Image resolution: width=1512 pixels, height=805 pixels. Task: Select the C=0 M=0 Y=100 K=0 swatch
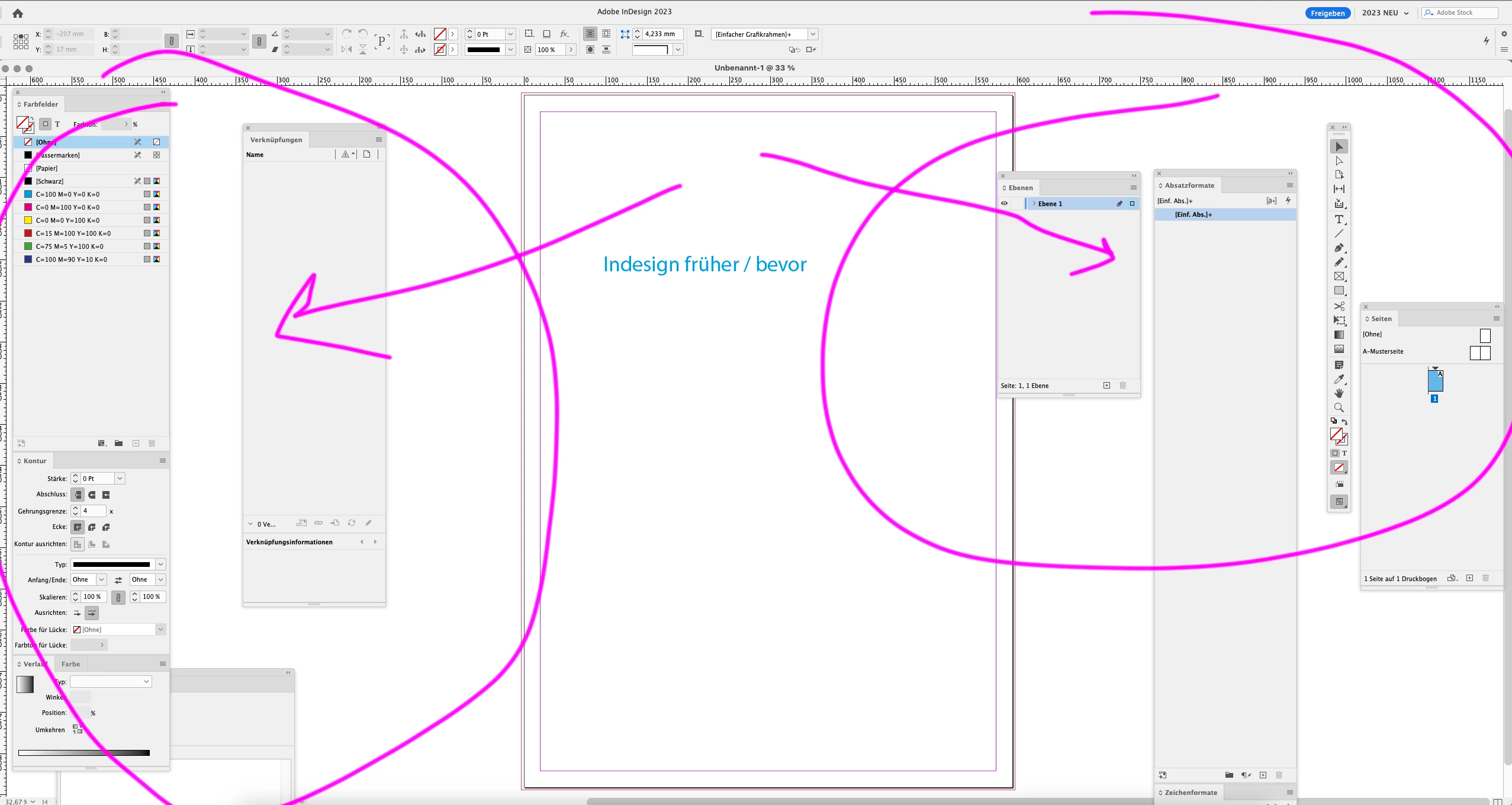tap(67, 220)
